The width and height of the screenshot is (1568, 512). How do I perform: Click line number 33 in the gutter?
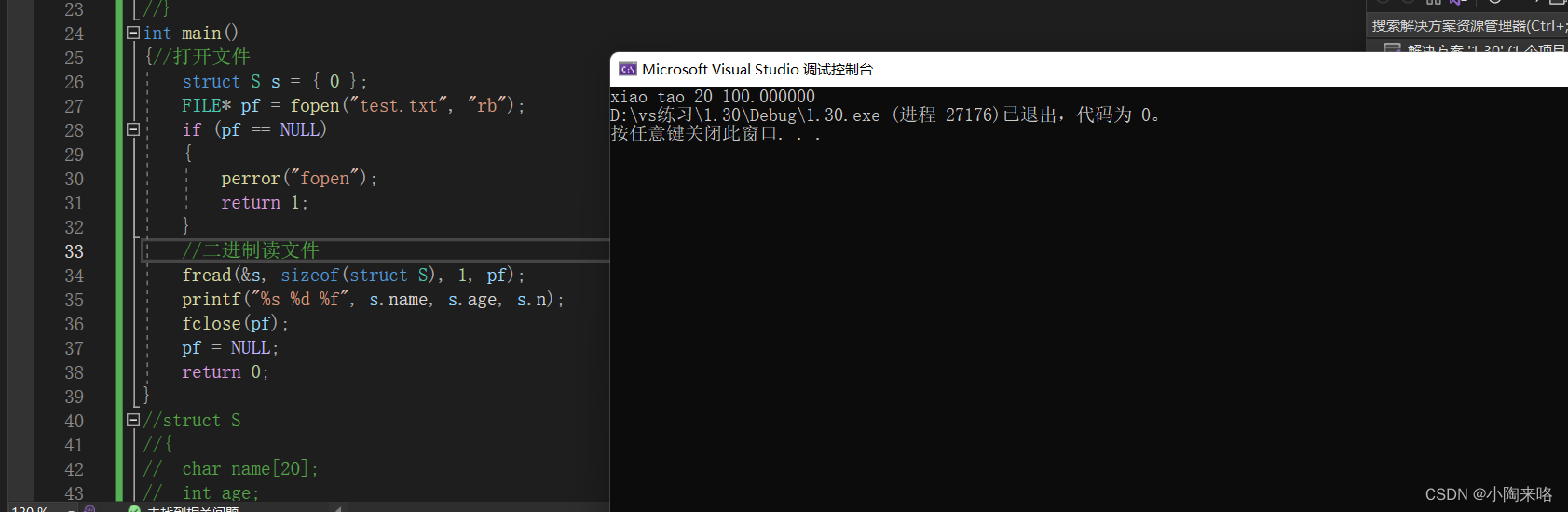[x=74, y=251]
